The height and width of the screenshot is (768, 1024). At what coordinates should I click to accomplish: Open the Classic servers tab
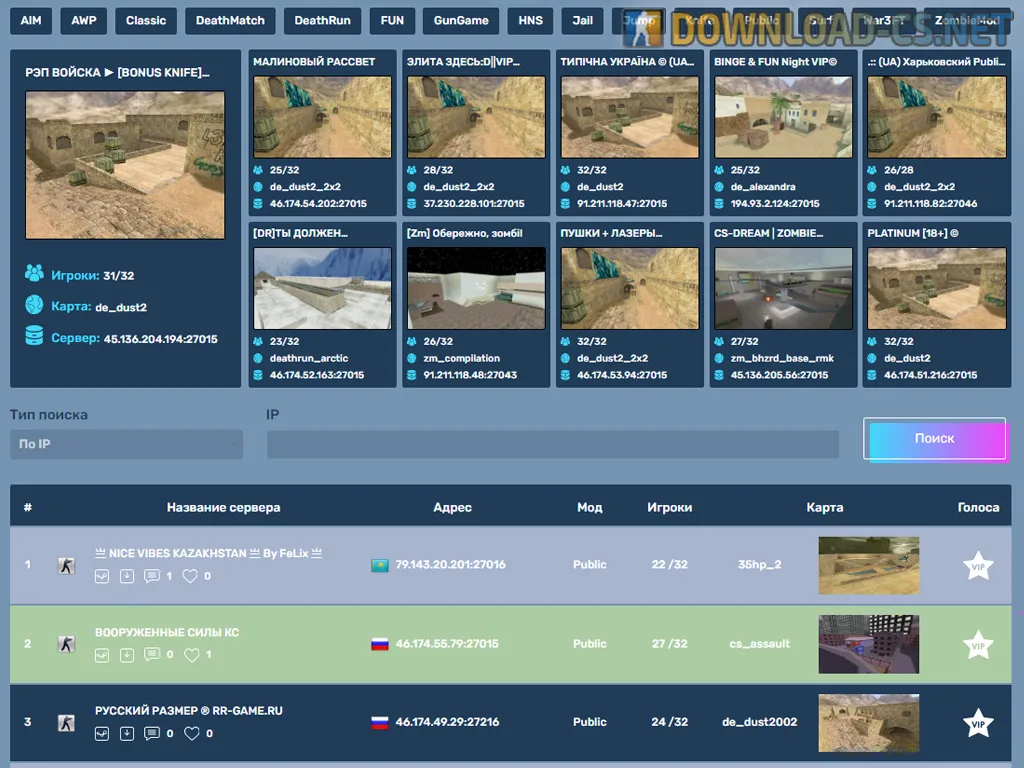(x=146, y=21)
